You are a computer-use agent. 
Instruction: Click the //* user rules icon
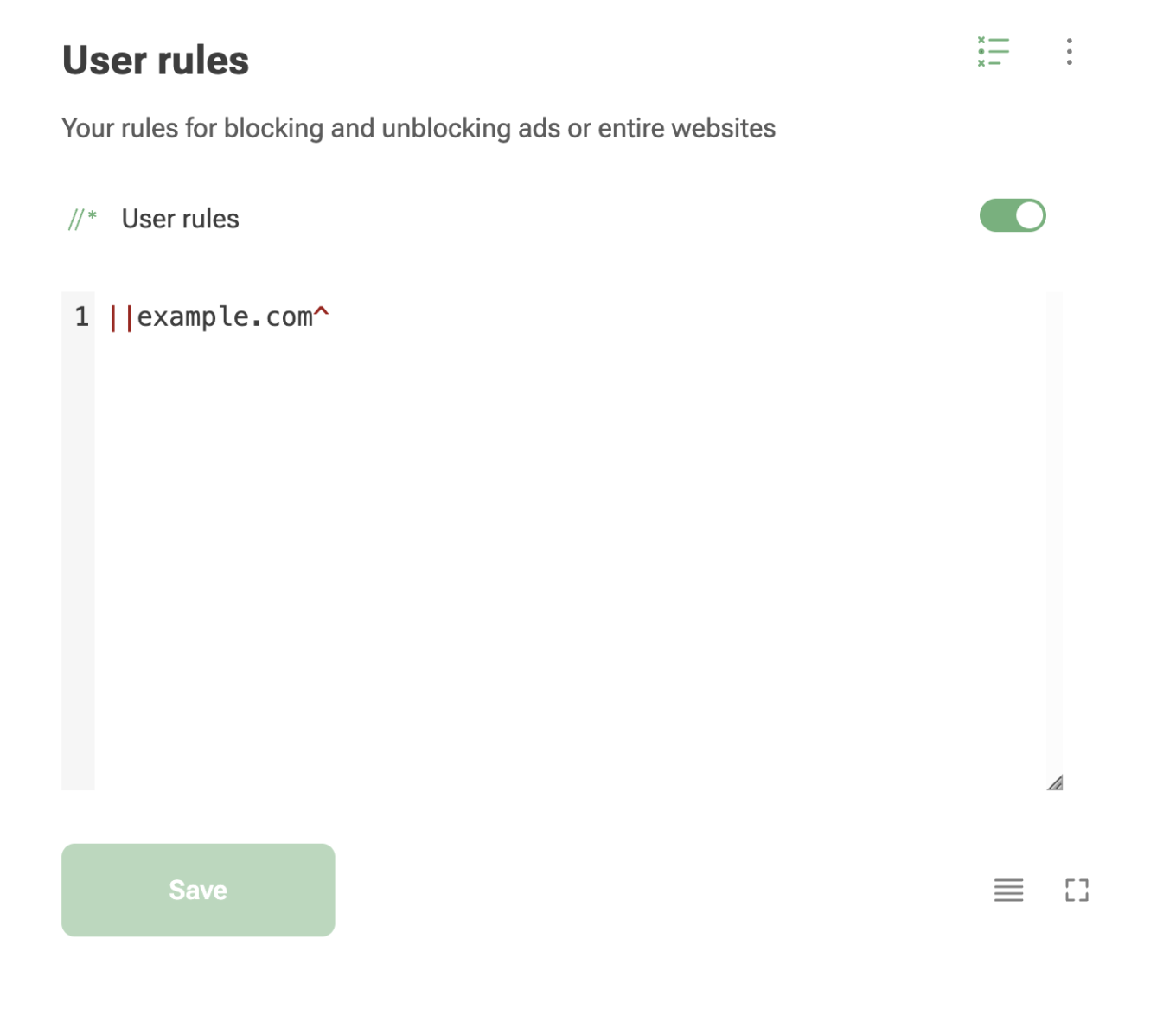coord(82,219)
